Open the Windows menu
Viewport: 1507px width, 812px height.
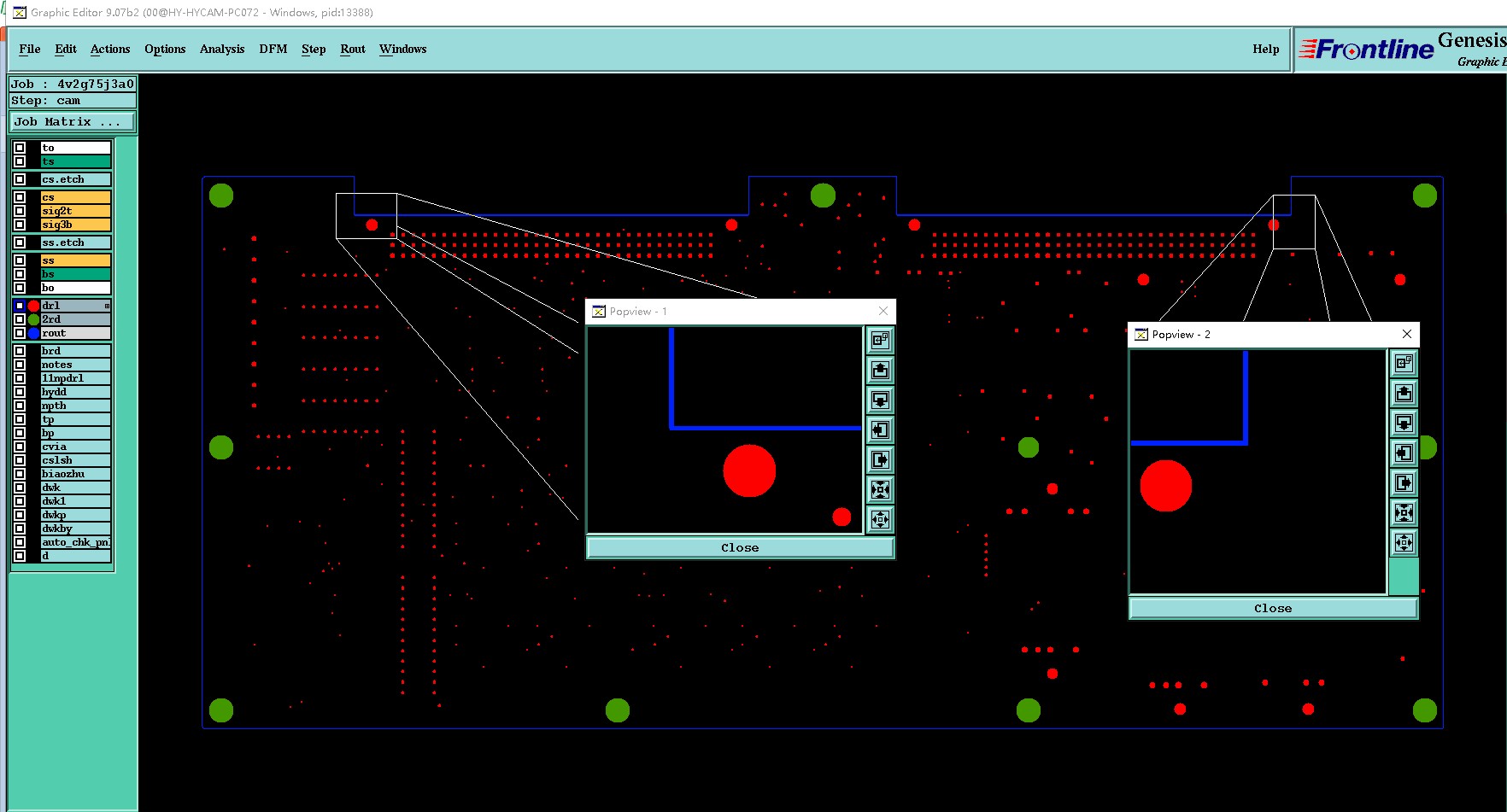click(403, 49)
